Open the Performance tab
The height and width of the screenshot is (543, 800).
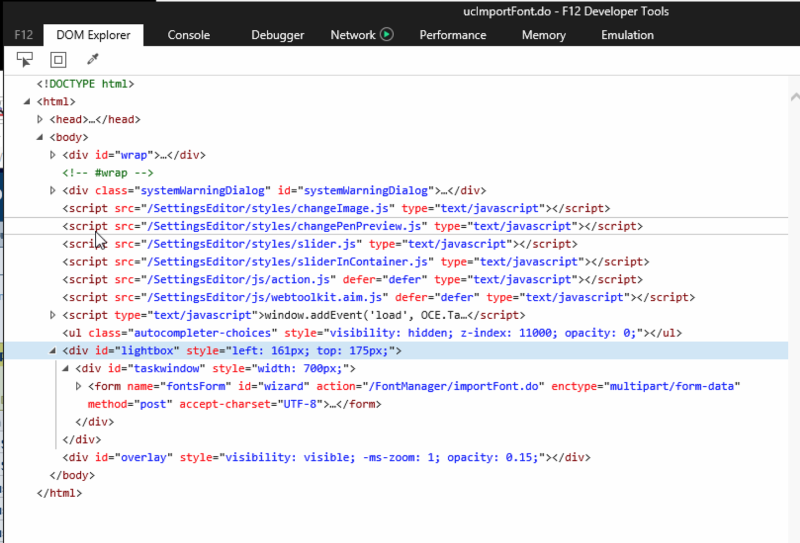point(453,35)
